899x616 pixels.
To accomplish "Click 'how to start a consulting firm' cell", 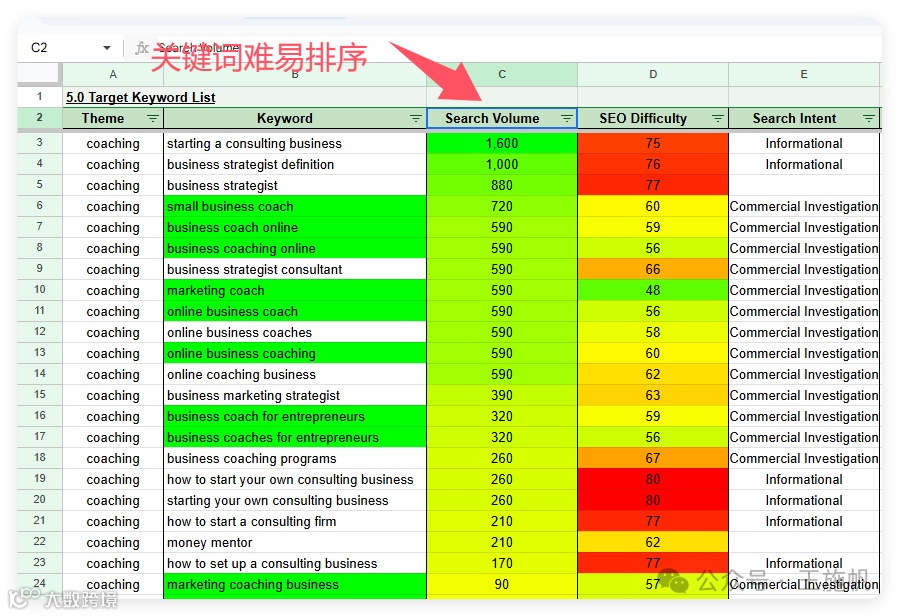I will click(295, 521).
